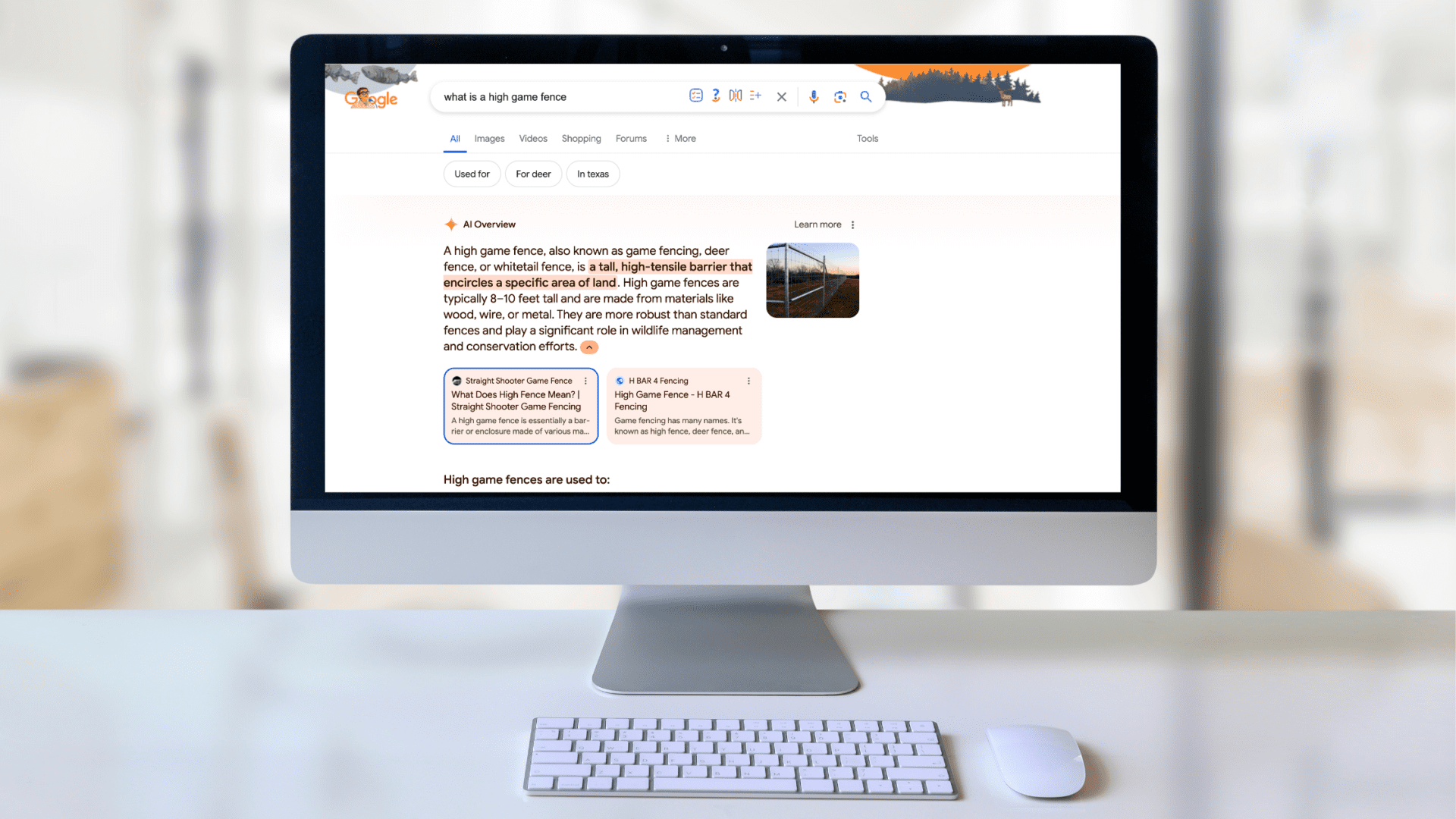1456x819 pixels.
Task: Click the voice search microphone icon
Action: click(x=812, y=96)
